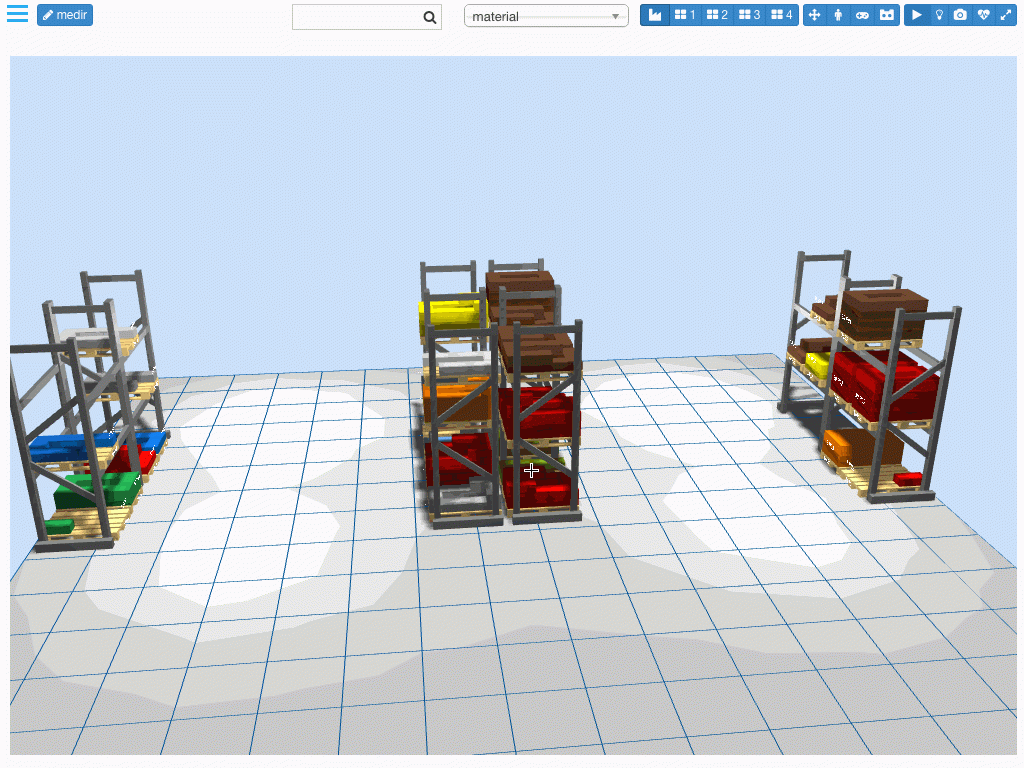Switch to camera view 3

click(749, 14)
